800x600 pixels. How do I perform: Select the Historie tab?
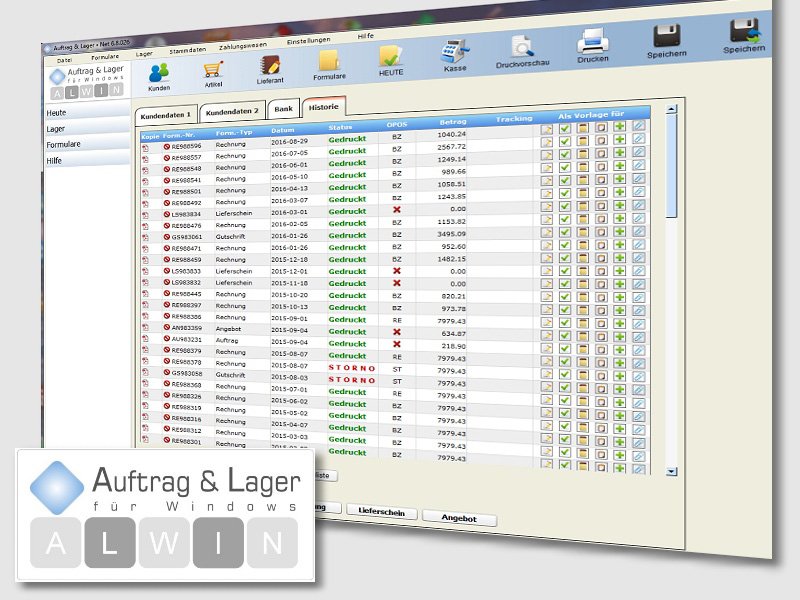click(x=323, y=106)
